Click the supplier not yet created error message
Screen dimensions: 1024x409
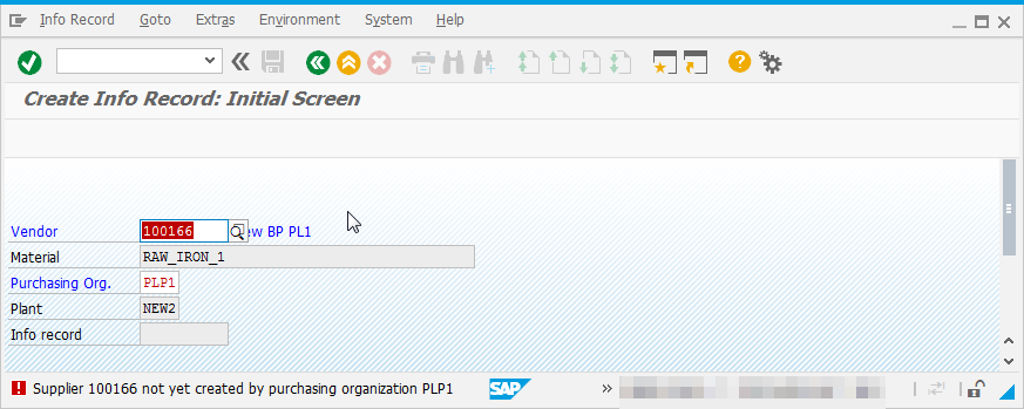pyautogui.click(x=242, y=389)
